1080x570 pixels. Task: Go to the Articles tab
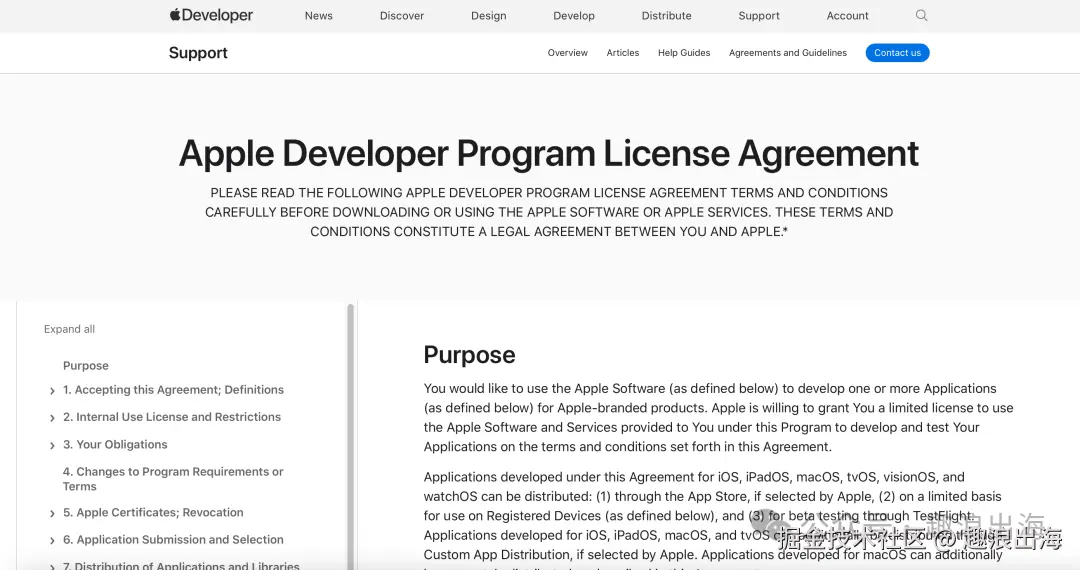point(623,53)
